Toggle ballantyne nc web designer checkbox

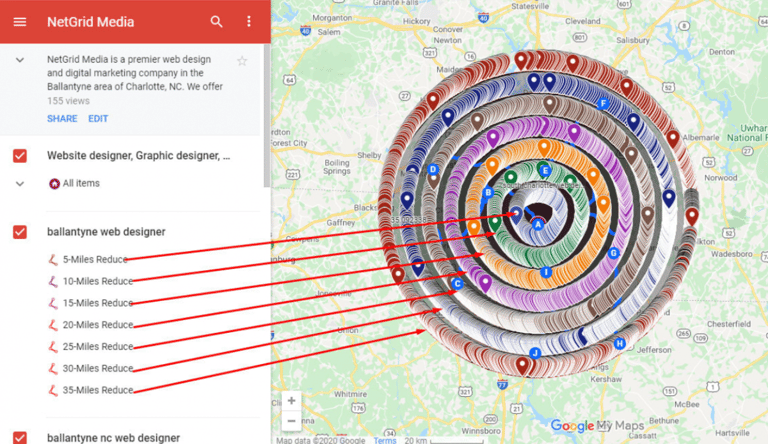[x=20, y=437]
